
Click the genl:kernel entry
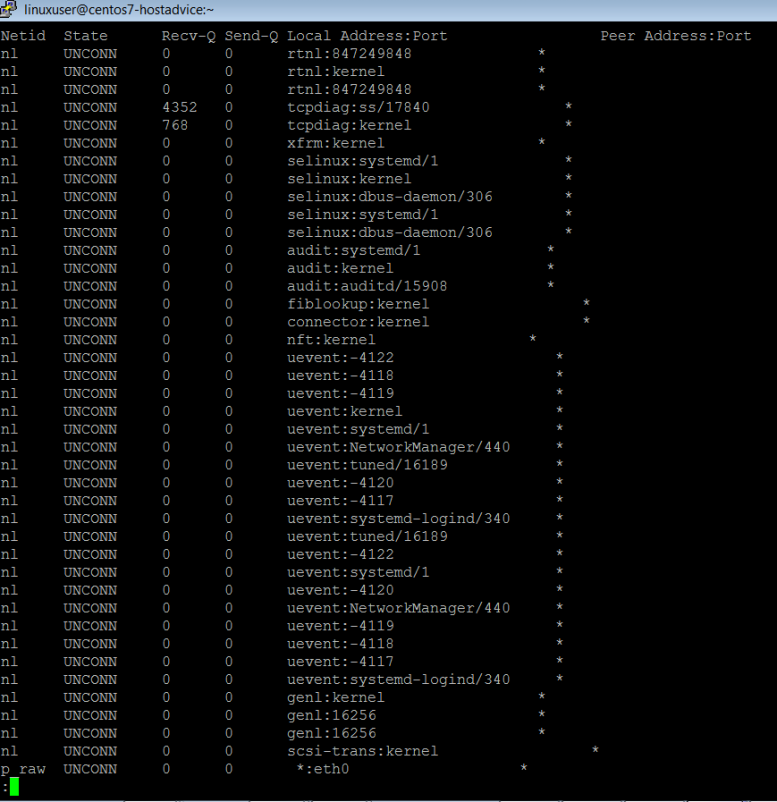coord(336,698)
